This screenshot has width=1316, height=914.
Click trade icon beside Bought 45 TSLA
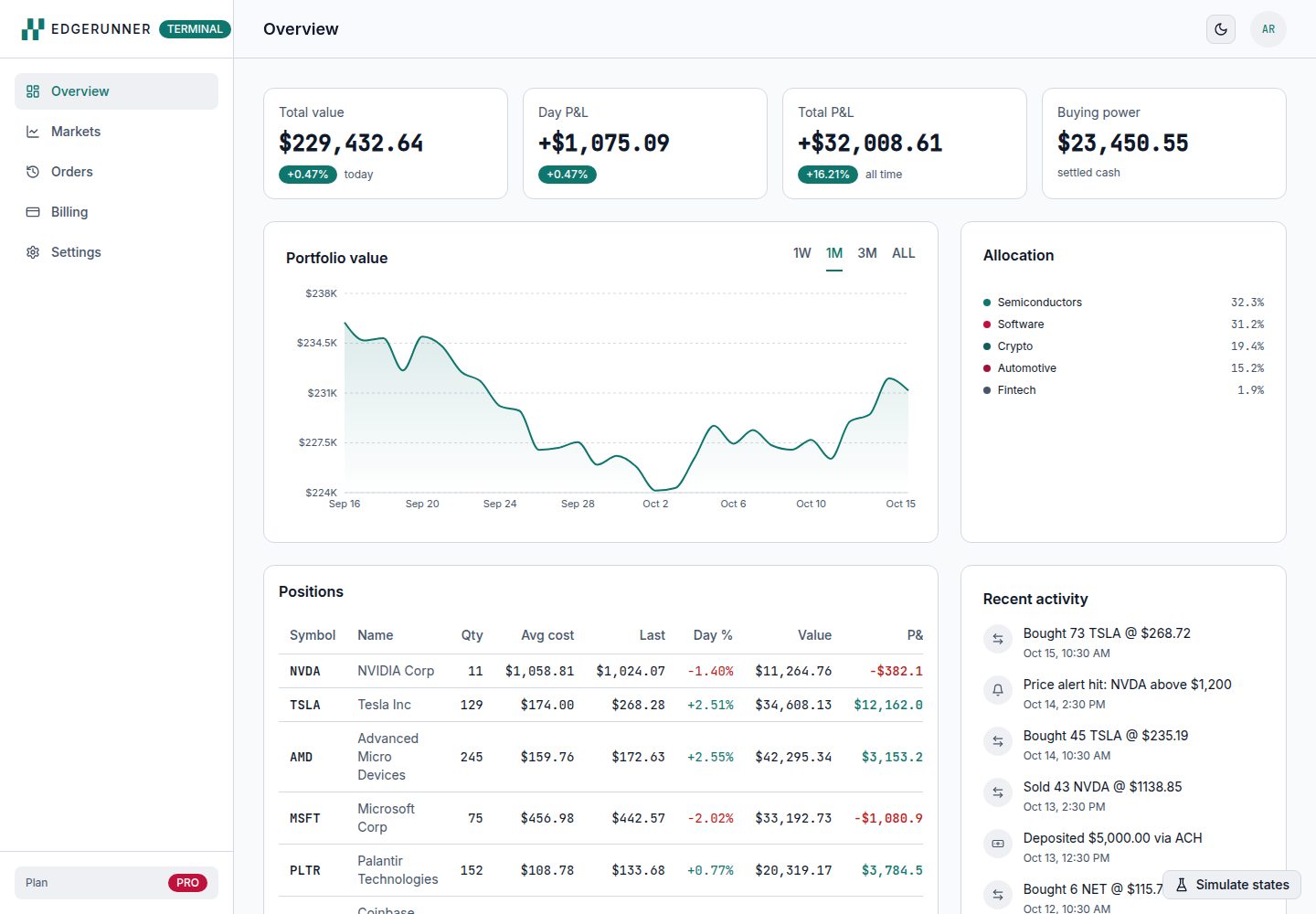coord(998,741)
